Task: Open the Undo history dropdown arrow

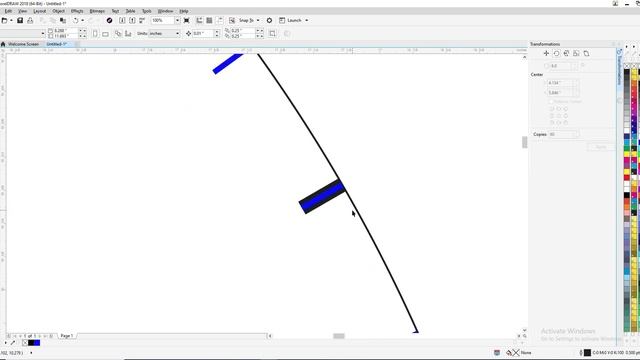Action: click(x=82, y=20)
